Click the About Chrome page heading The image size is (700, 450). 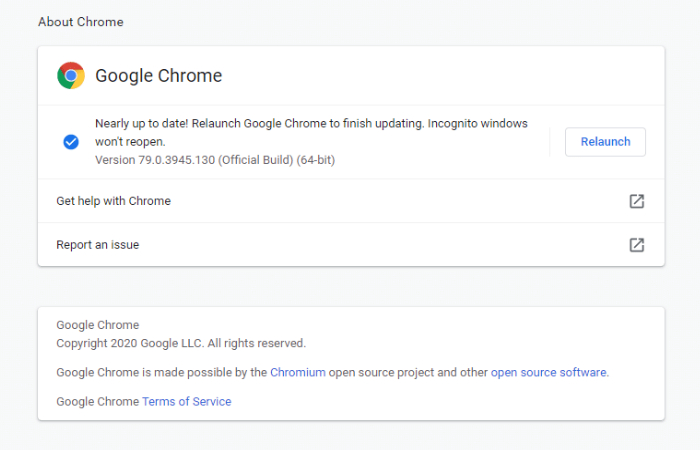(x=81, y=22)
